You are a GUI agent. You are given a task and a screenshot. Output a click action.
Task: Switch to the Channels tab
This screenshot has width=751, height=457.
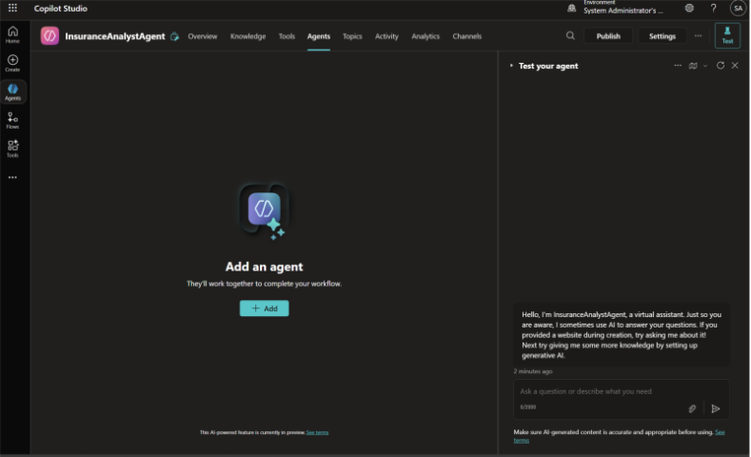pos(467,36)
